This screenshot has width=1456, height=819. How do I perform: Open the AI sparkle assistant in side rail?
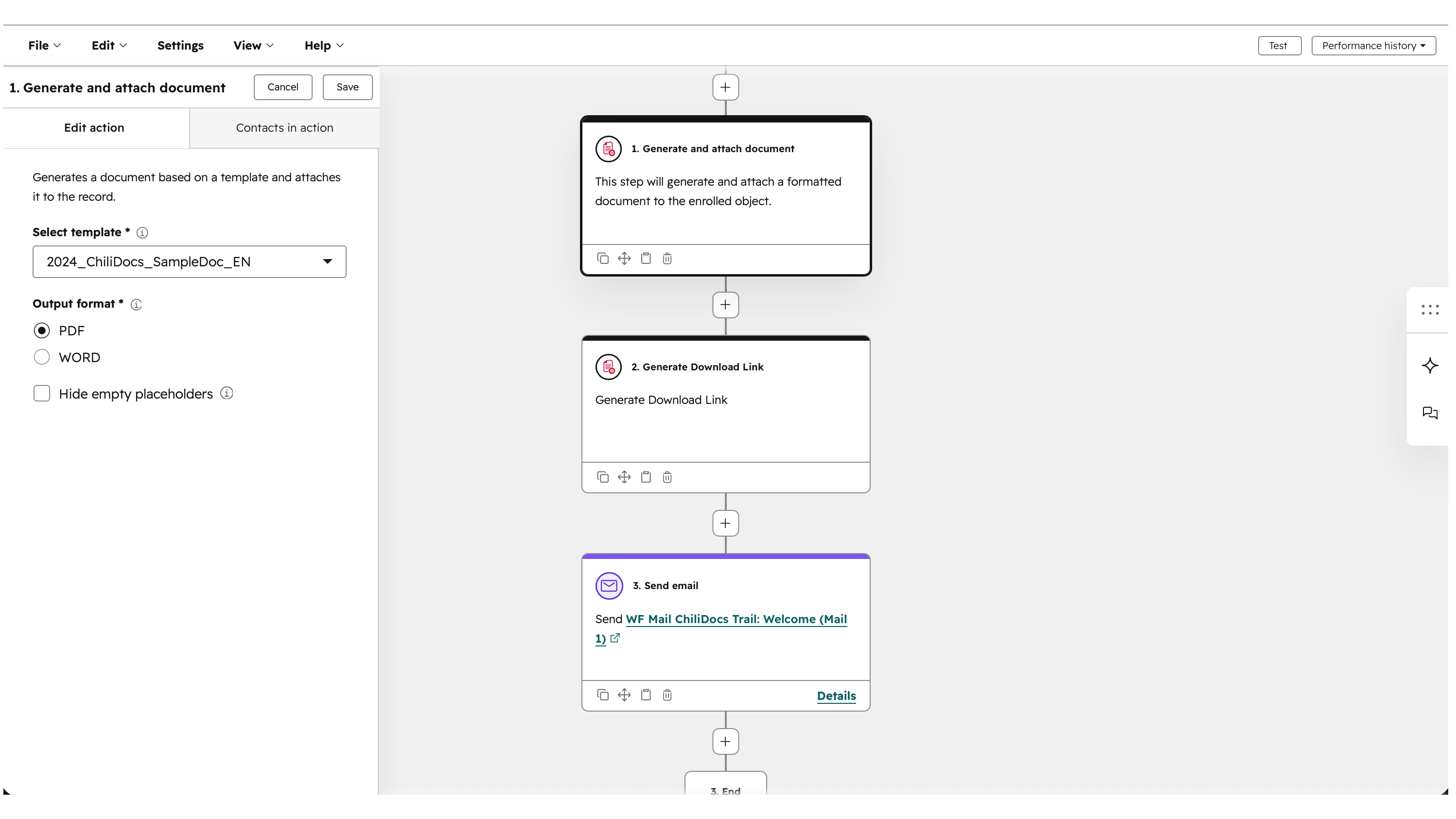tap(1429, 365)
